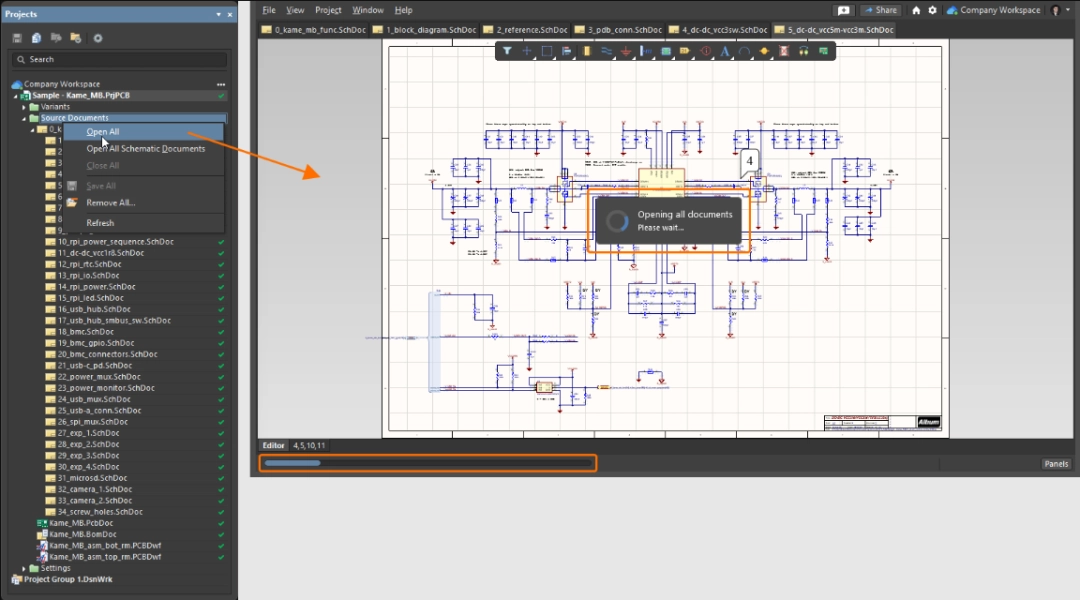This screenshot has width=1080, height=600.
Task: Click the Place Bus toolbar icon
Action: pos(605,50)
